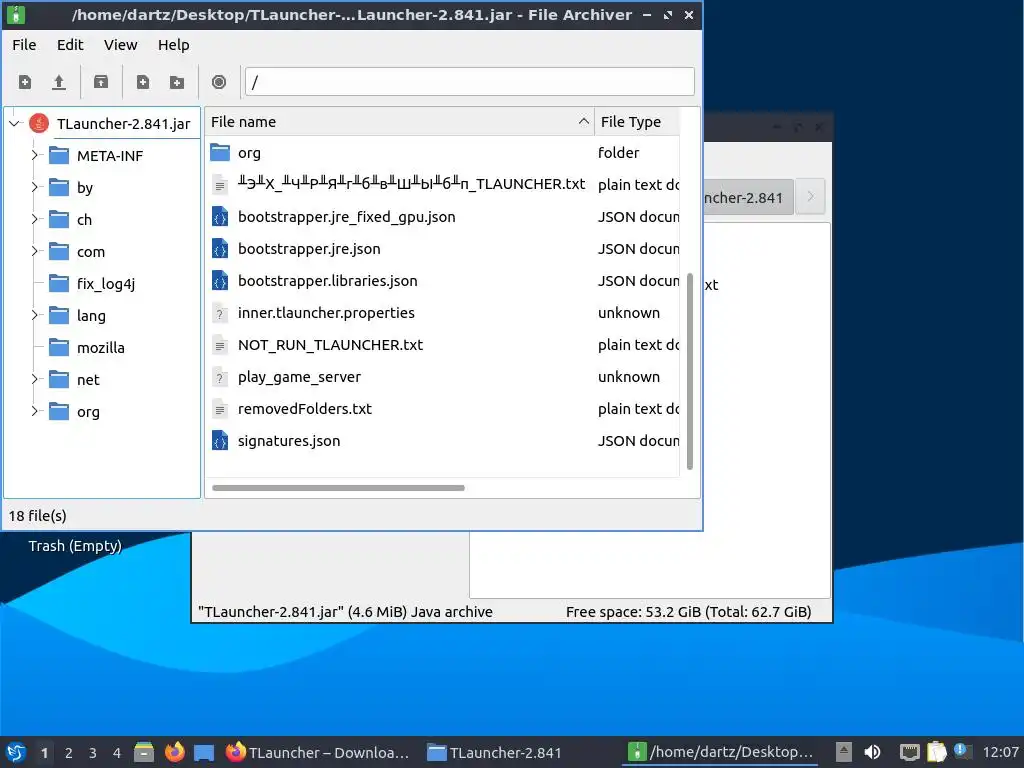Click the Open Archive upload-arrow icon
Viewport: 1024px width, 768px height.
tap(59, 82)
